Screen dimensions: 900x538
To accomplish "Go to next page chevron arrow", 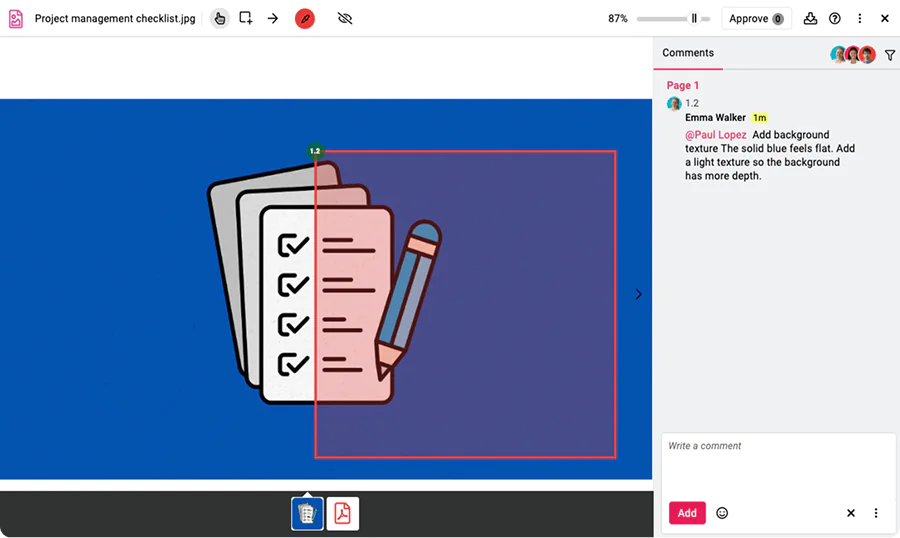I will tap(638, 294).
